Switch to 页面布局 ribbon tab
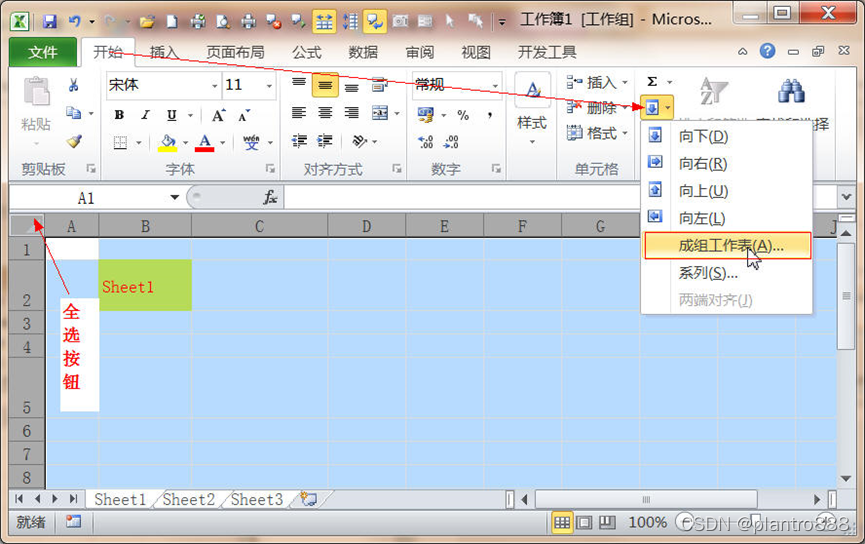The height and width of the screenshot is (544, 865). 236,52
